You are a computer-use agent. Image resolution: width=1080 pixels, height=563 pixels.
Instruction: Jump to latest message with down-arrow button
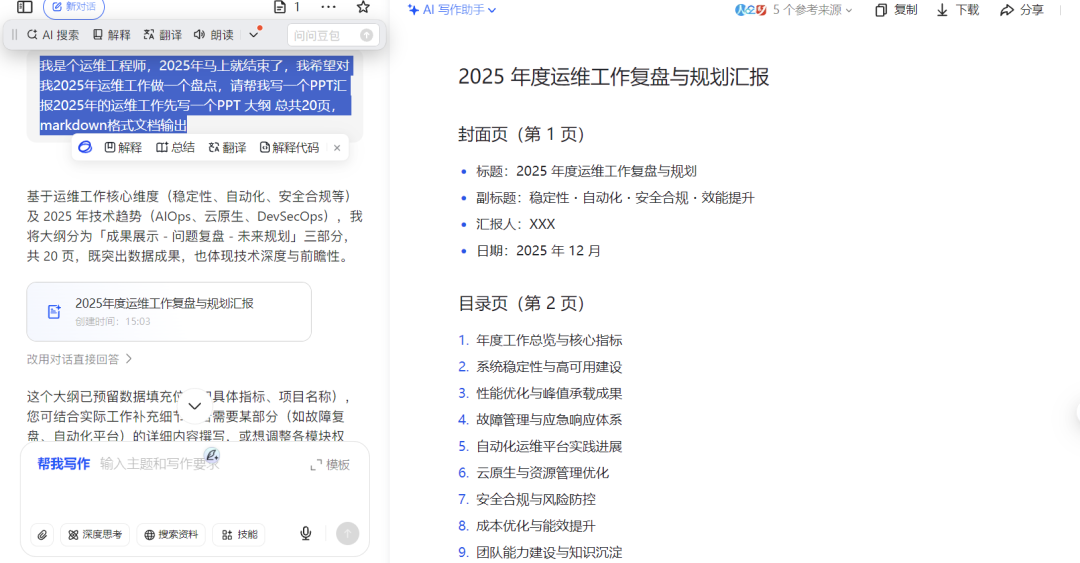pyautogui.click(x=195, y=406)
